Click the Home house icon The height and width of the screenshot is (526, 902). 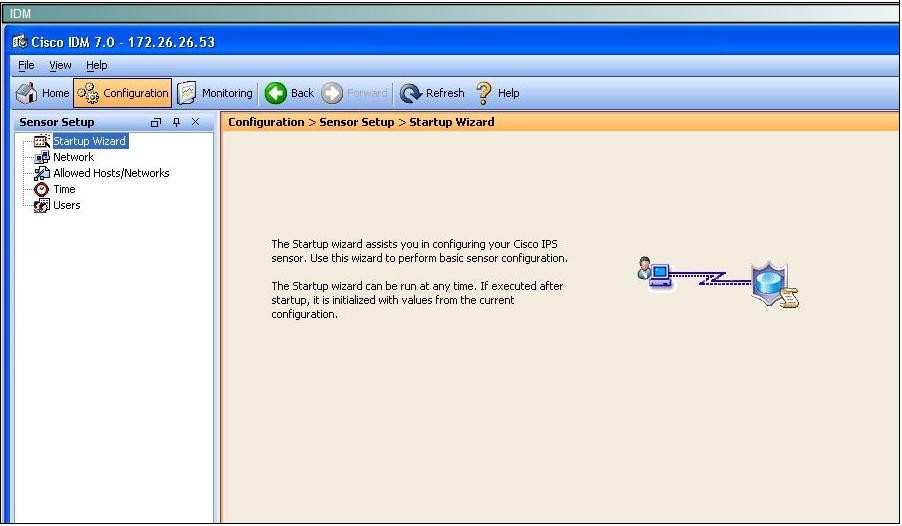point(26,93)
